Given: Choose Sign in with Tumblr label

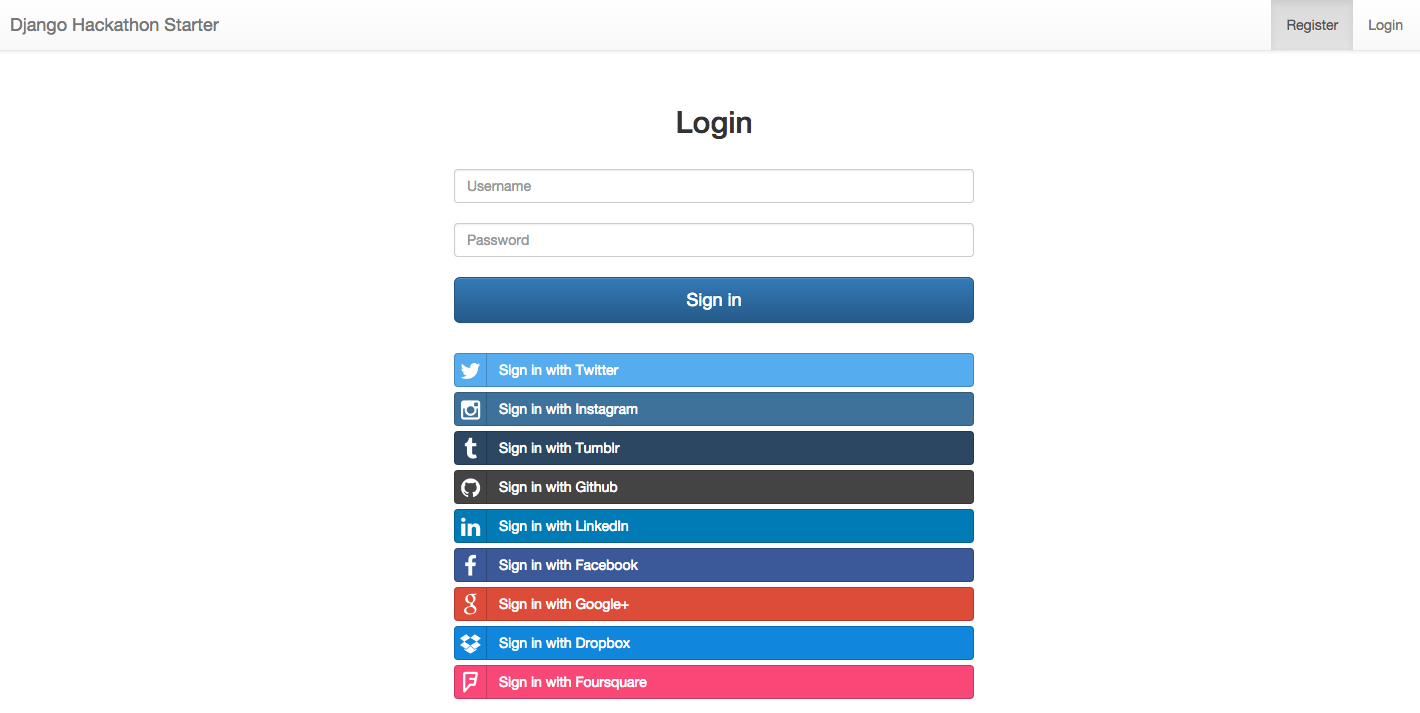Looking at the screenshot, I should [559, 448].
